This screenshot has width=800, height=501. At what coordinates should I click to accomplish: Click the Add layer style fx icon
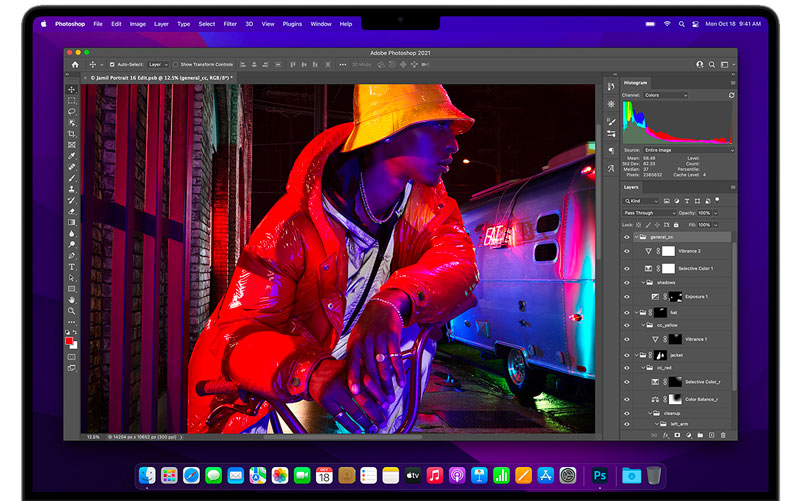click(x=665, y=436)
